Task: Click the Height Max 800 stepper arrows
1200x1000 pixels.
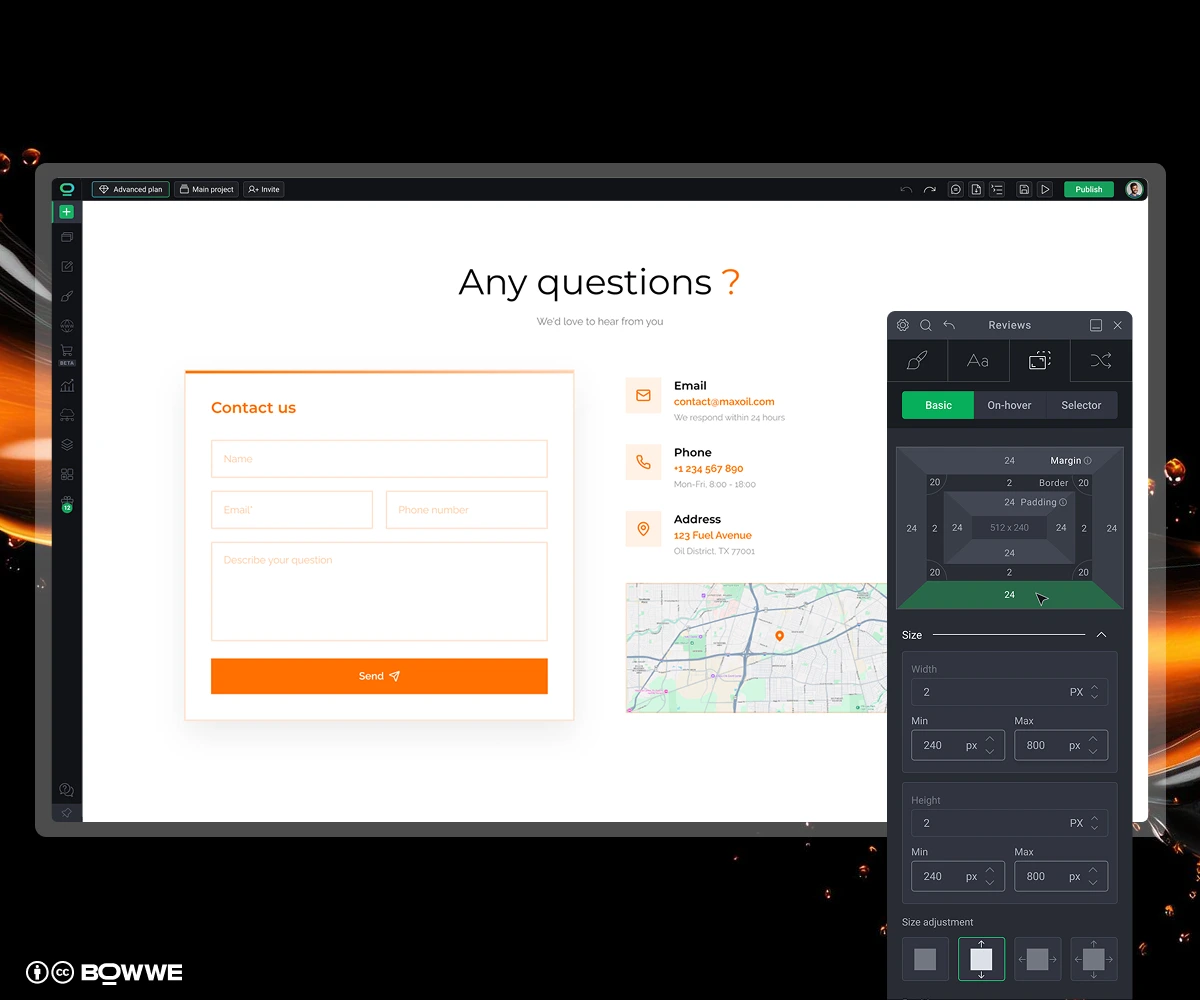Action: click(1093, 876)
